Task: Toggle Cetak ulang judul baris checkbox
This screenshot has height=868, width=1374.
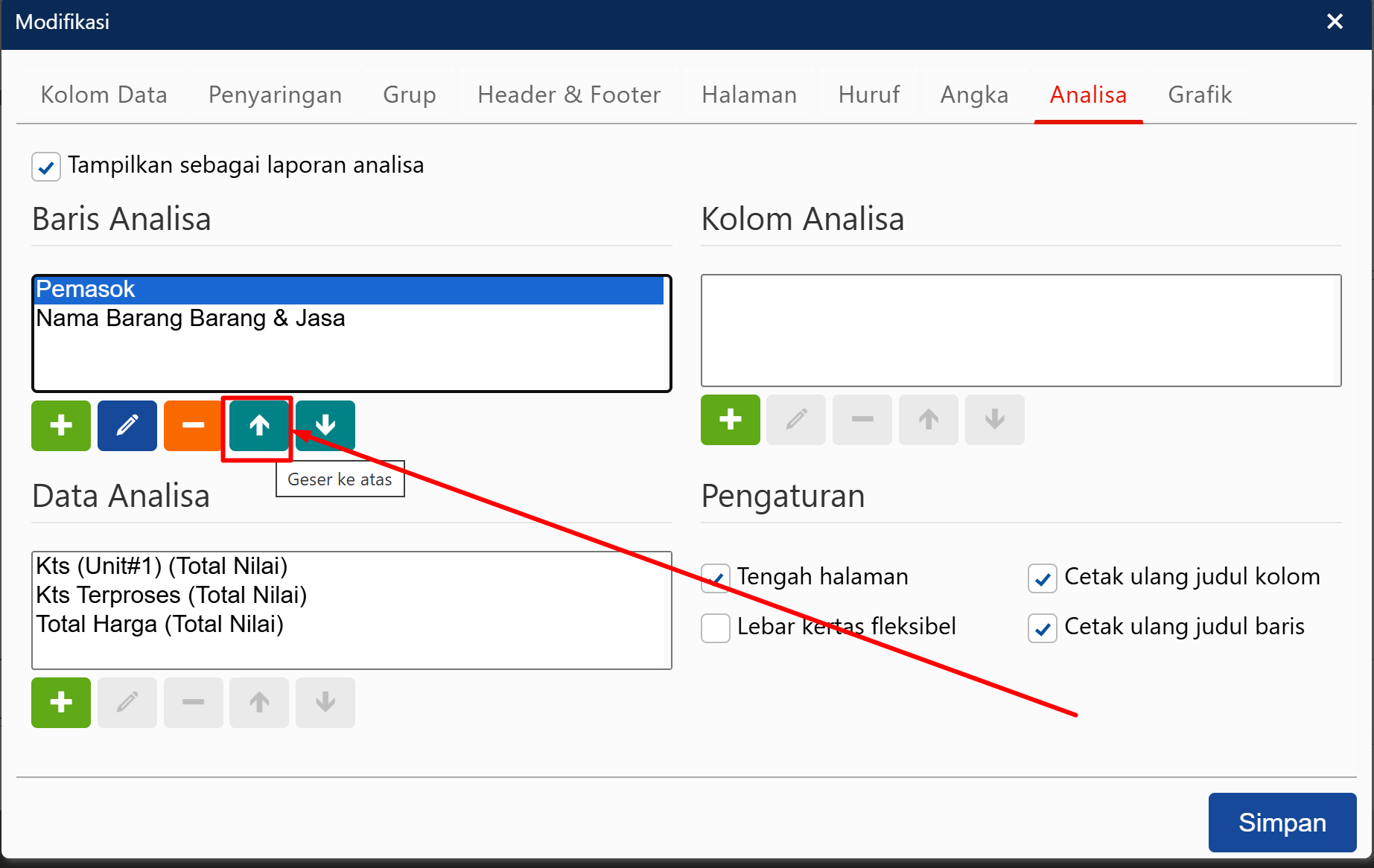Action: pyautogui.click(x=1043, y=628)
